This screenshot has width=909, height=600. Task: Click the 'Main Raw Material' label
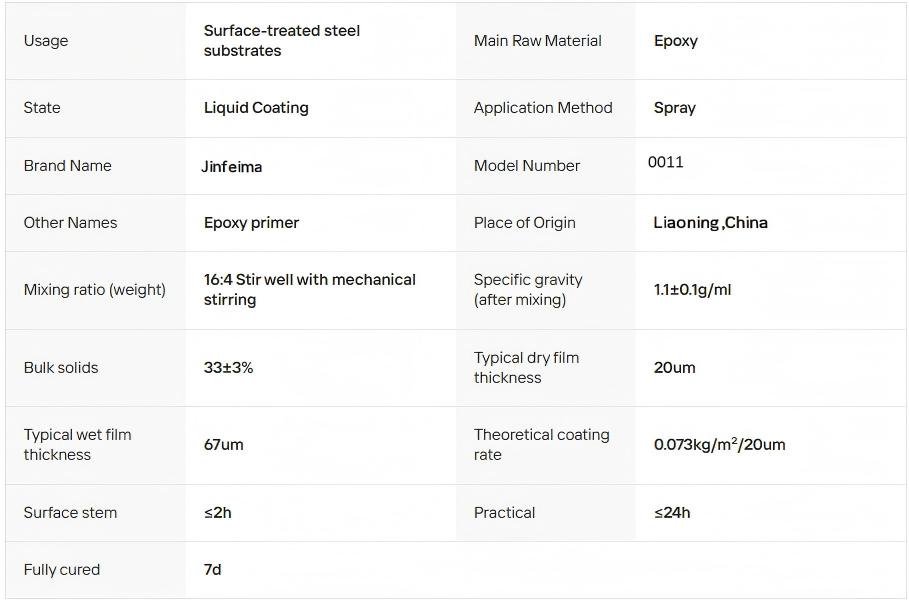pos(537,41)
